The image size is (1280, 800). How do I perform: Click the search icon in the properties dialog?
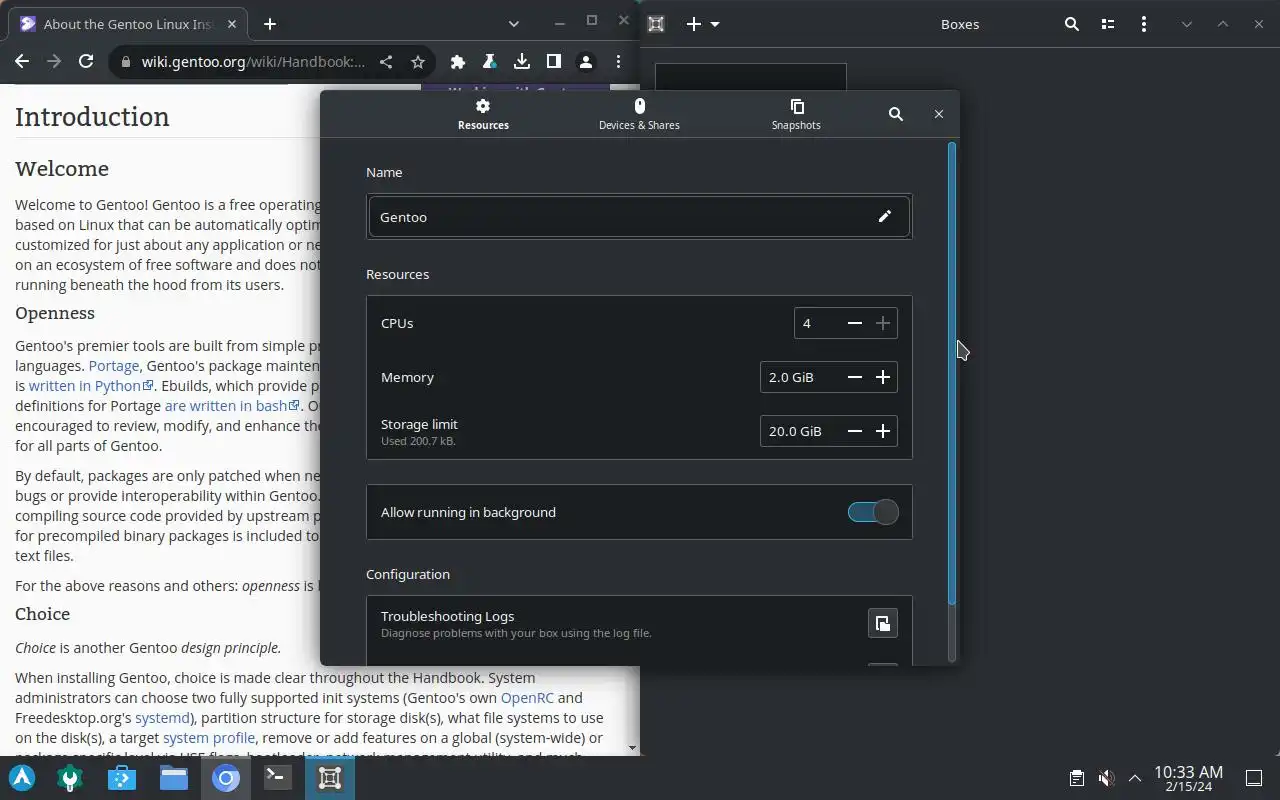tap(896, 114)
